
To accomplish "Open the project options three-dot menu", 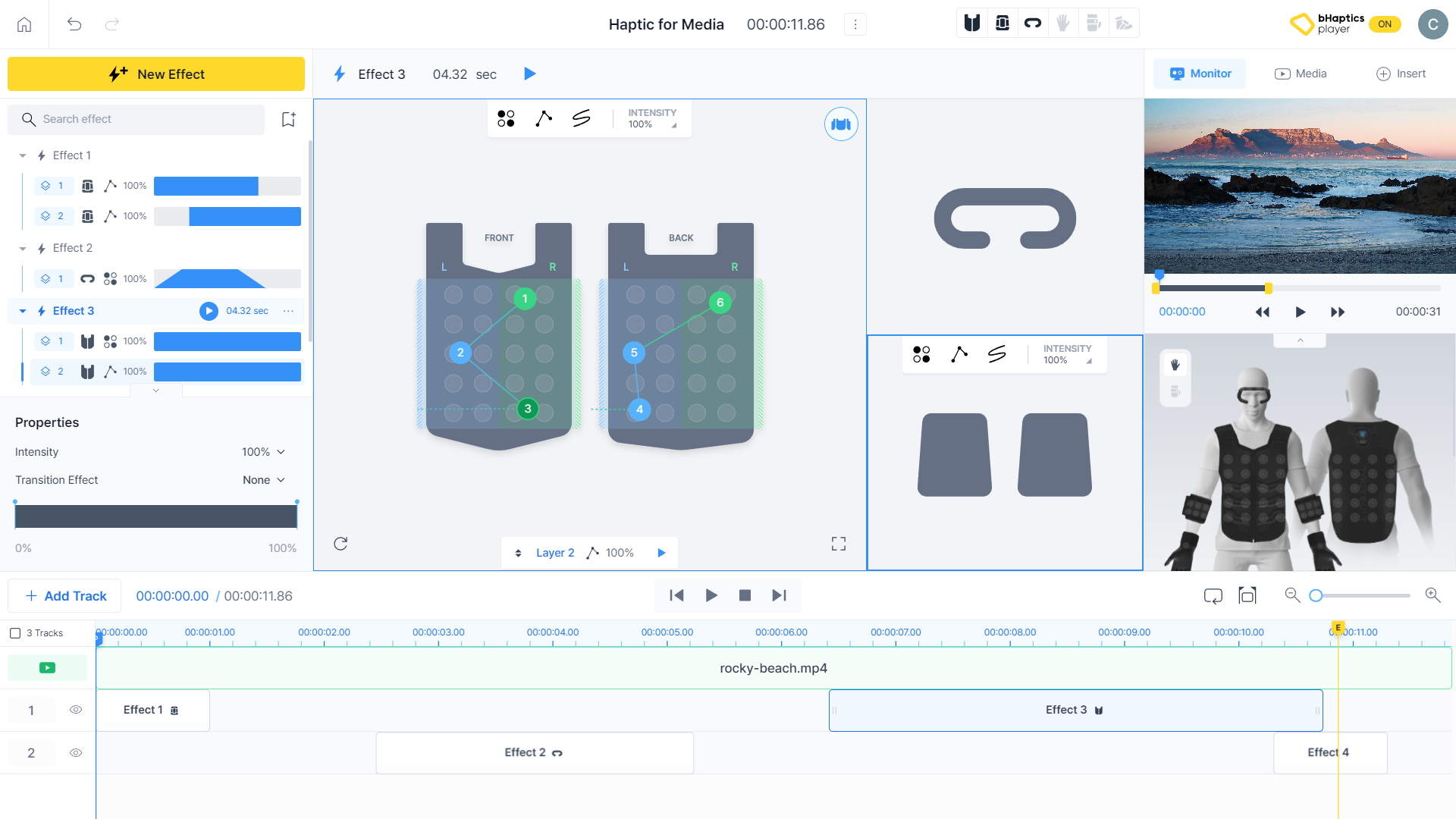I will (855, 24).
